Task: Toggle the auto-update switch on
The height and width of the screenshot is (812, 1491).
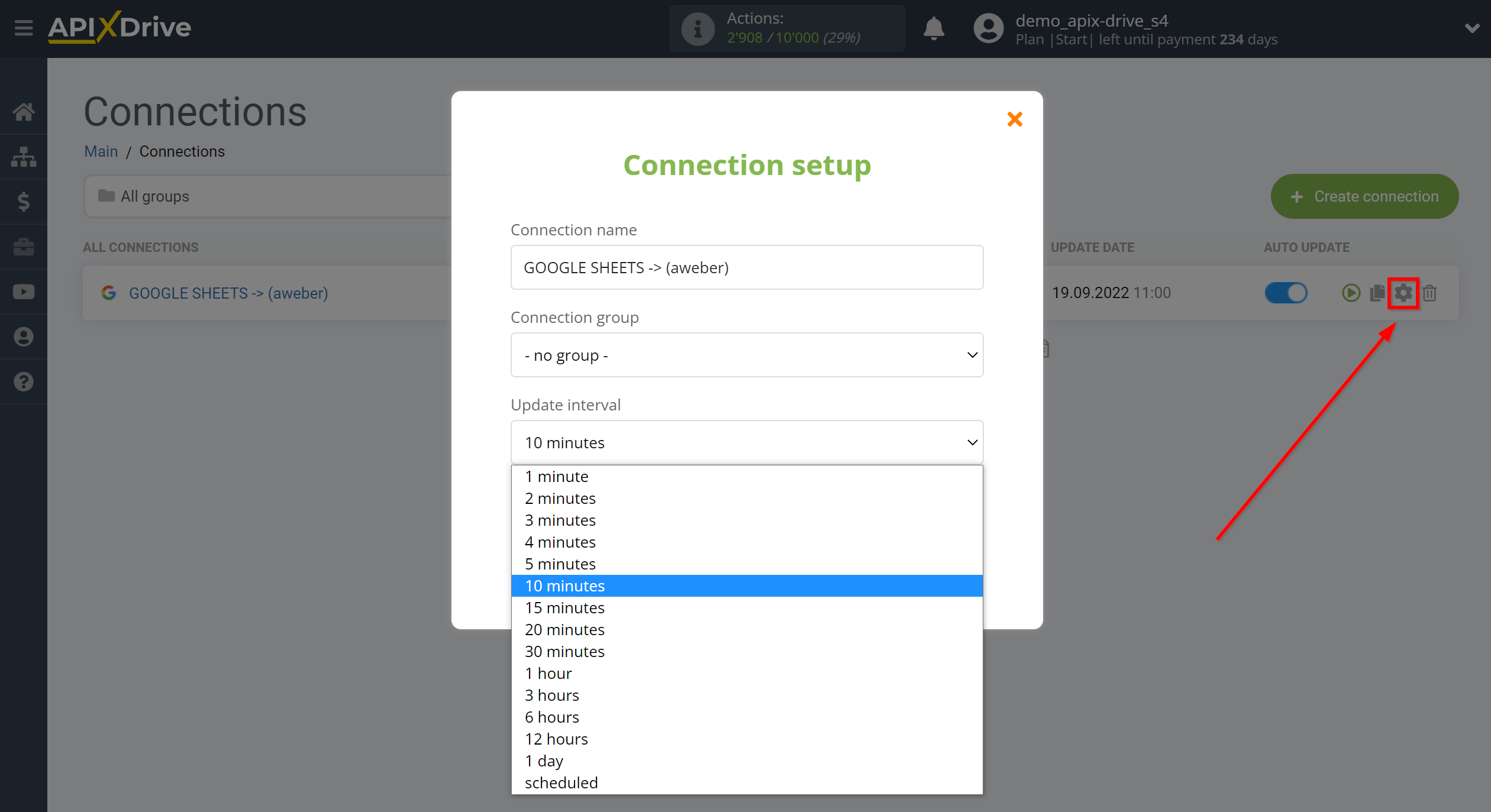Action: tap(1285, 292)
